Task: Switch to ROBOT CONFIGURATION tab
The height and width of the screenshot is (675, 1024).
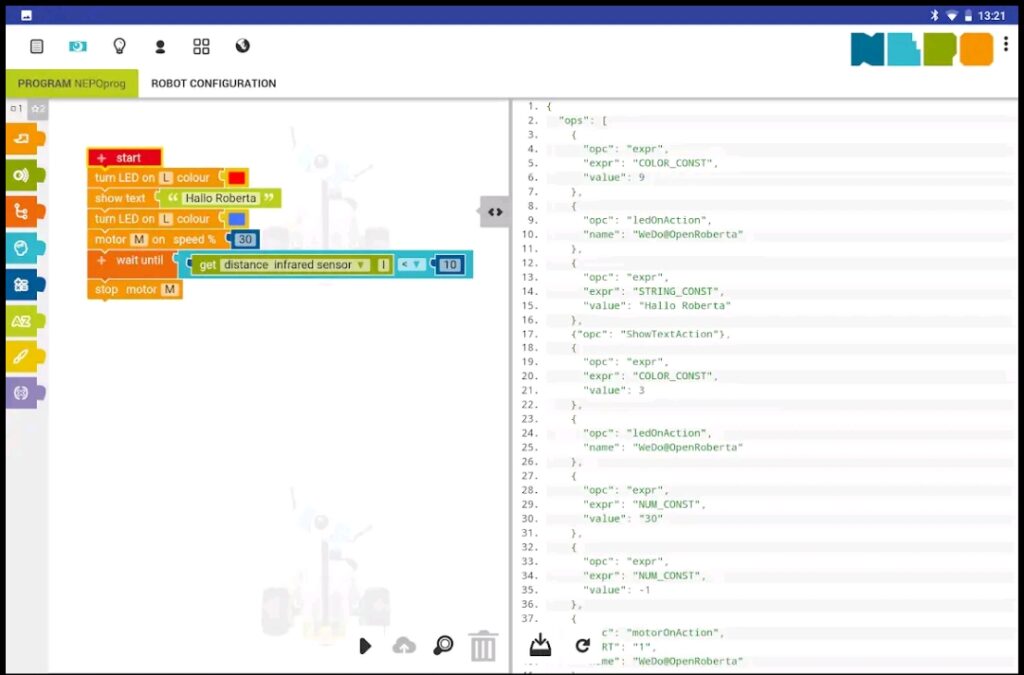Action: click(x=213, y=84)
